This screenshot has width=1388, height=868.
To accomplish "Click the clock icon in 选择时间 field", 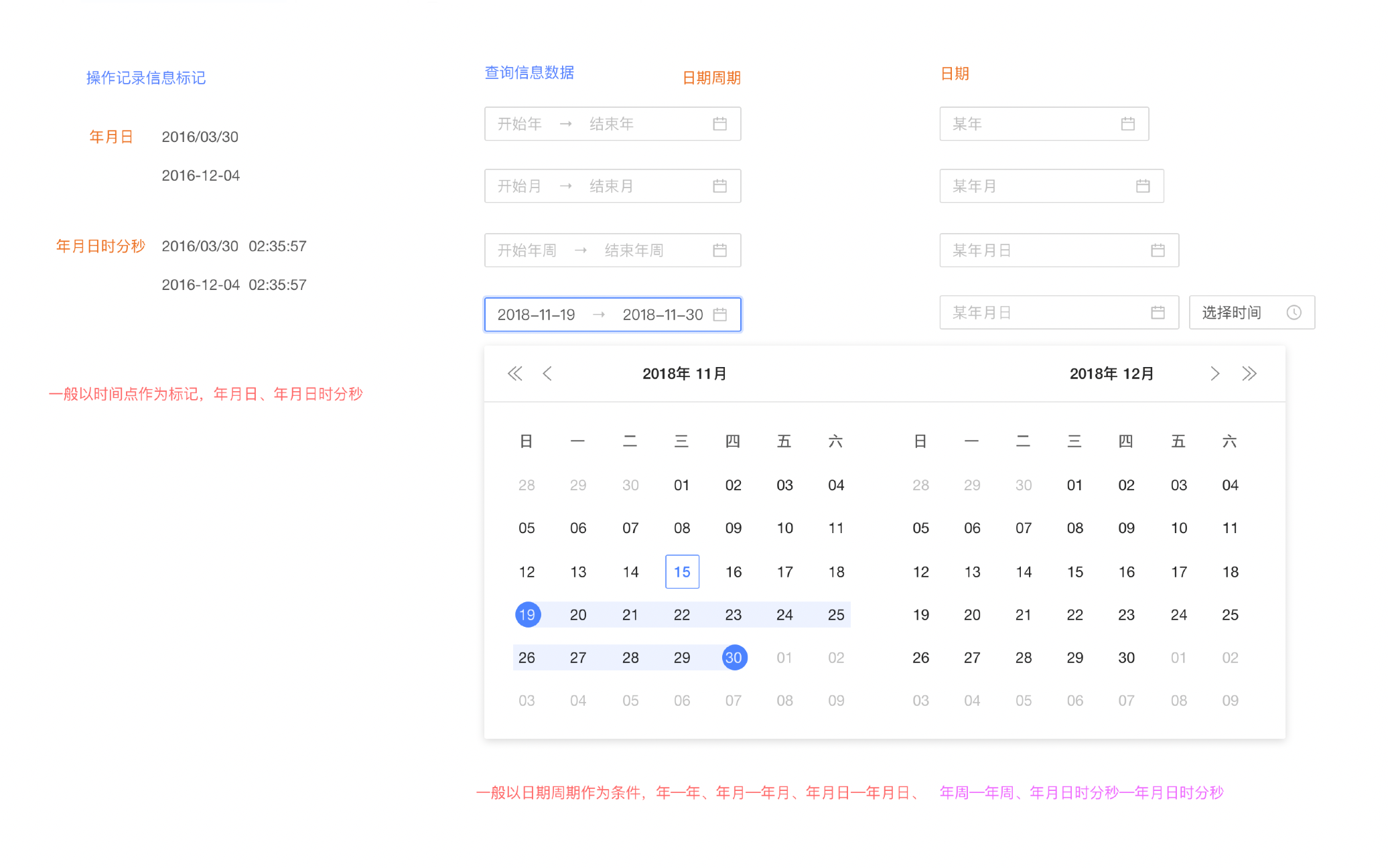I will pos(1294,313).
